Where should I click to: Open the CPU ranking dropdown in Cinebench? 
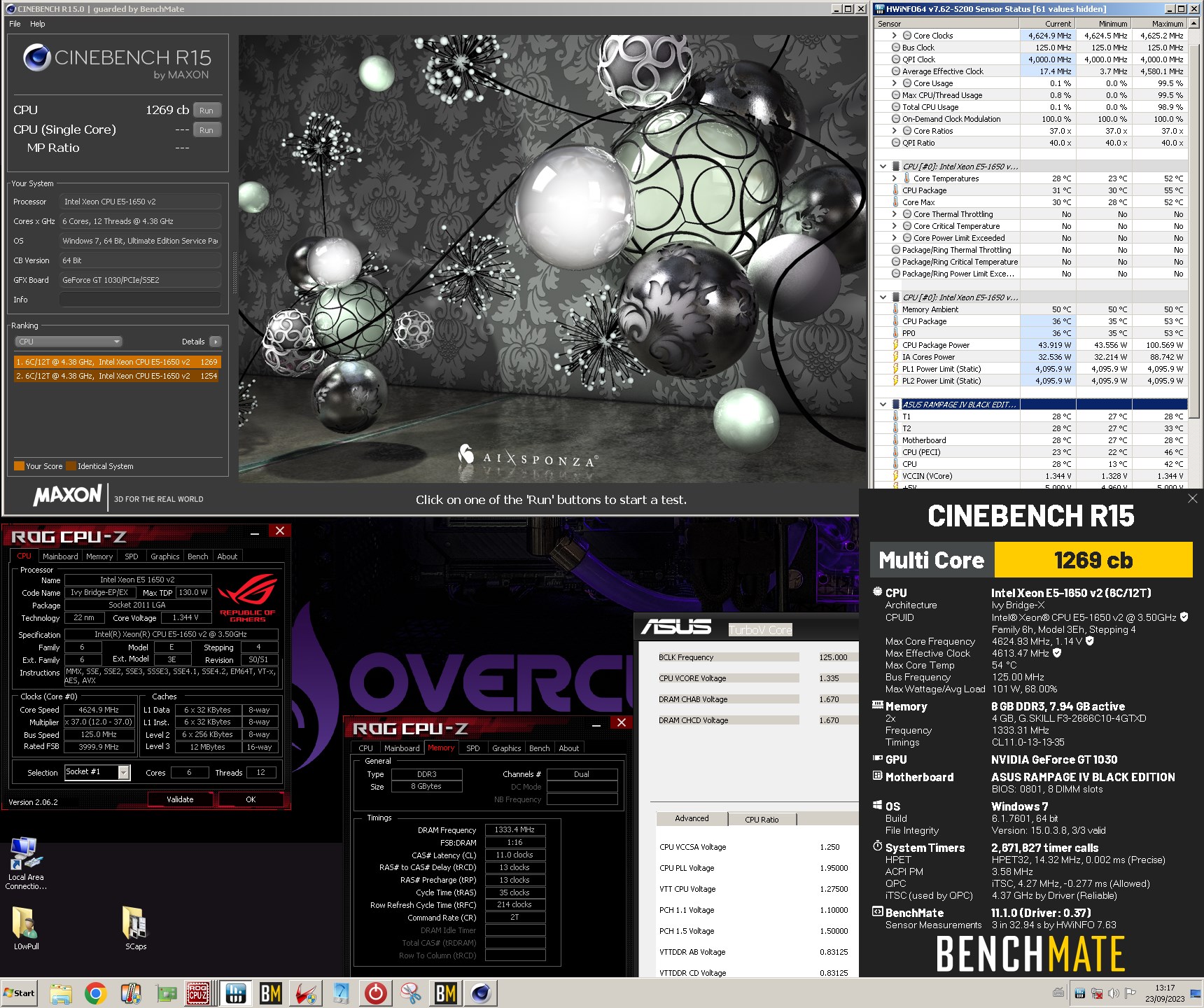pyautogui.click(x=69, y=342)
